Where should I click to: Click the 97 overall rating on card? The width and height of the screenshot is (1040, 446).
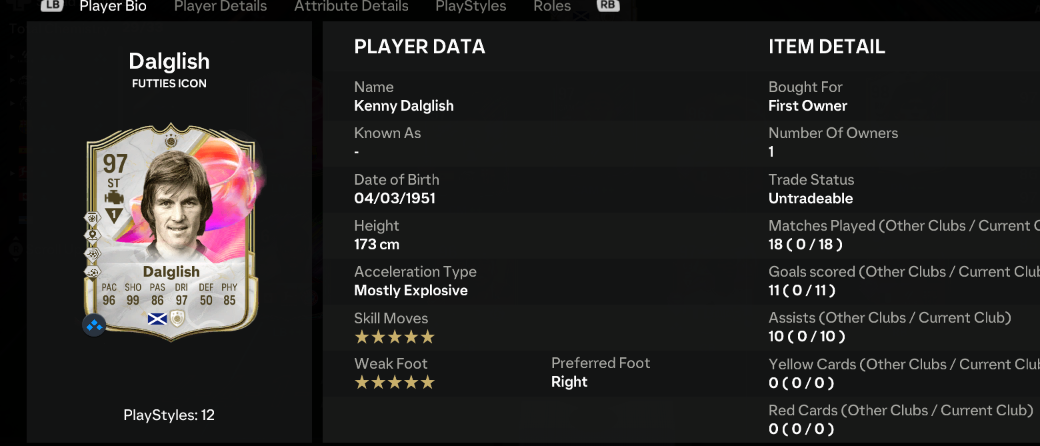click(113, 165)
